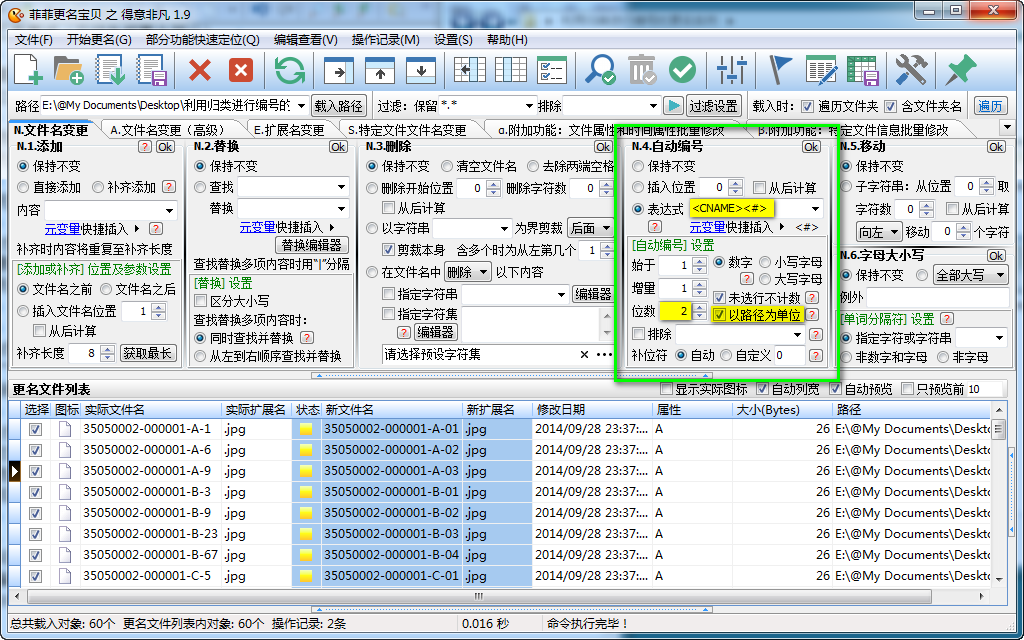1024x640 pixels.
Task: Click the 位数 digits number field
Action: 675,312
